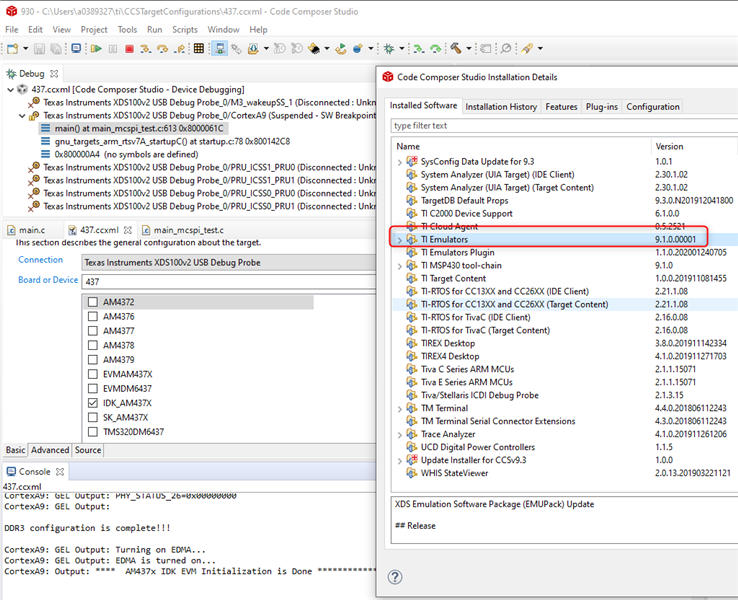The image size is (738, 600).
Task: Open the File menu
Action: pos(12,30)
